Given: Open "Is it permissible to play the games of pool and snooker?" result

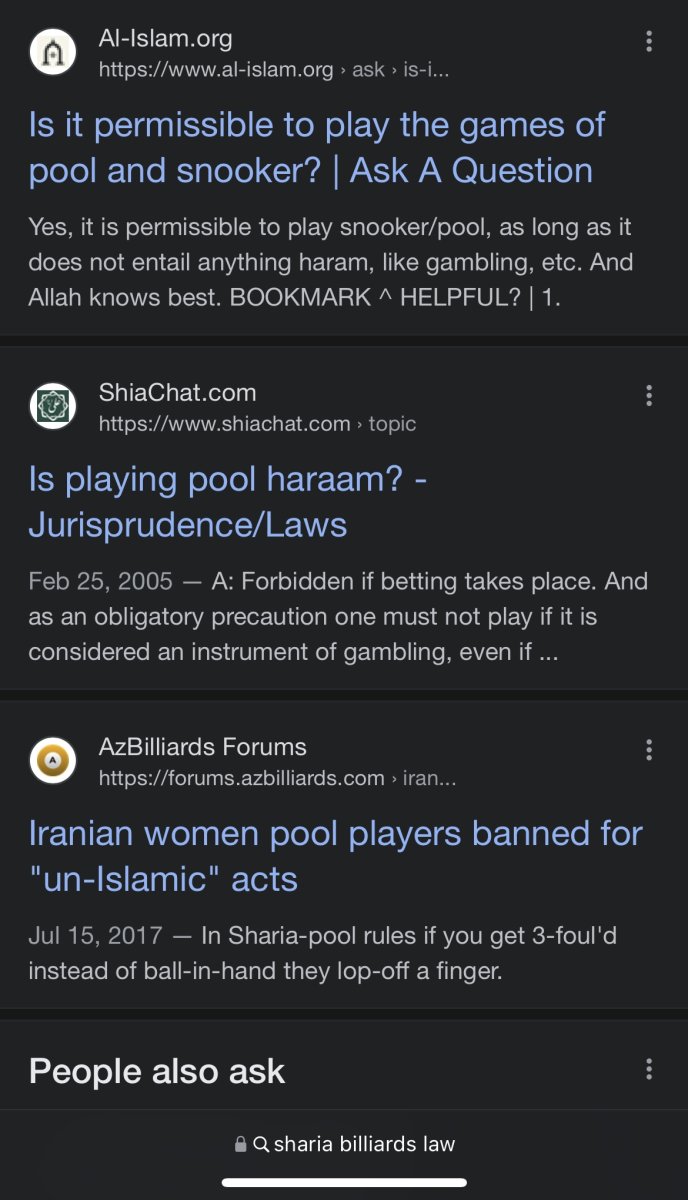Looking at the screenshot, I should [317, 148].
